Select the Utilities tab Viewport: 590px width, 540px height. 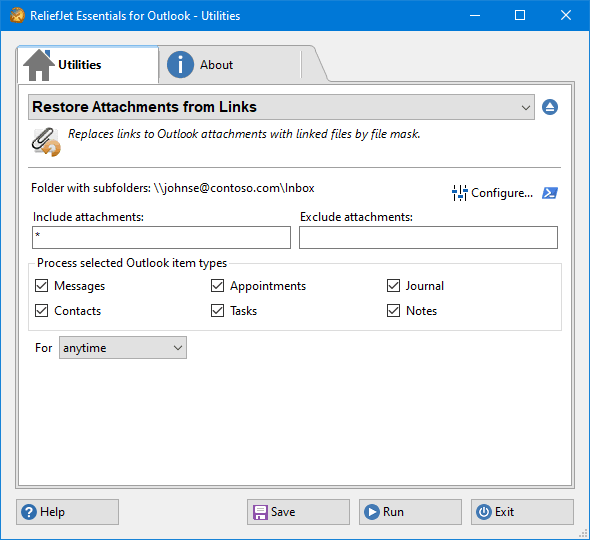[88, 65]
